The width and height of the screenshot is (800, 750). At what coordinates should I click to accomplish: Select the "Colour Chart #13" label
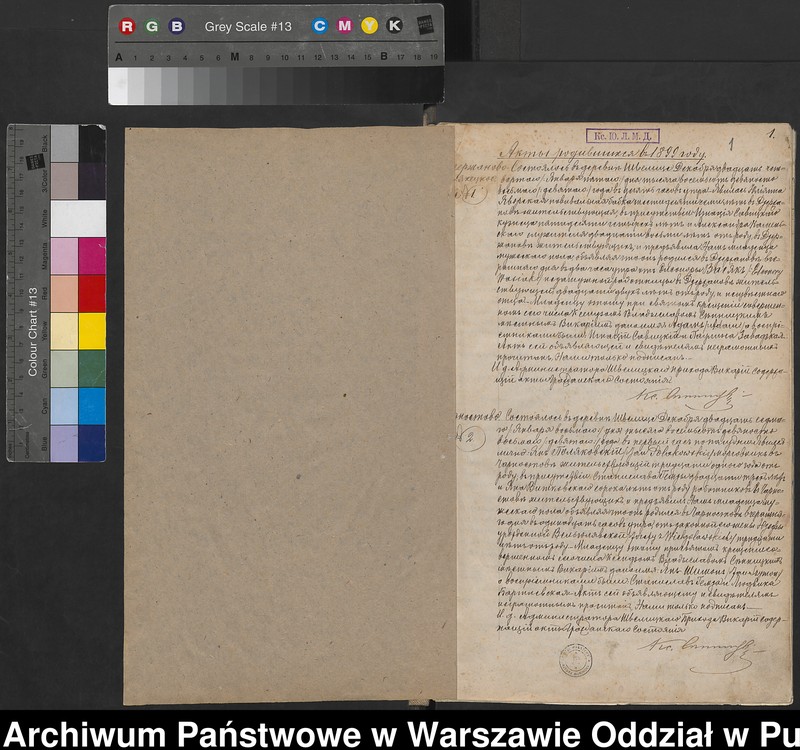click(33, 332)
